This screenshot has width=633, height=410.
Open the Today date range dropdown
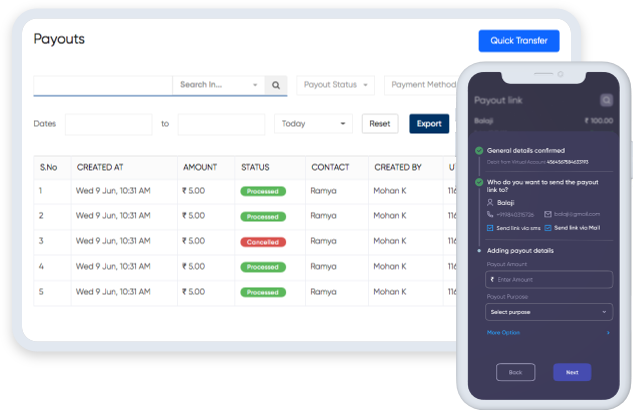(x=313, y=124)
